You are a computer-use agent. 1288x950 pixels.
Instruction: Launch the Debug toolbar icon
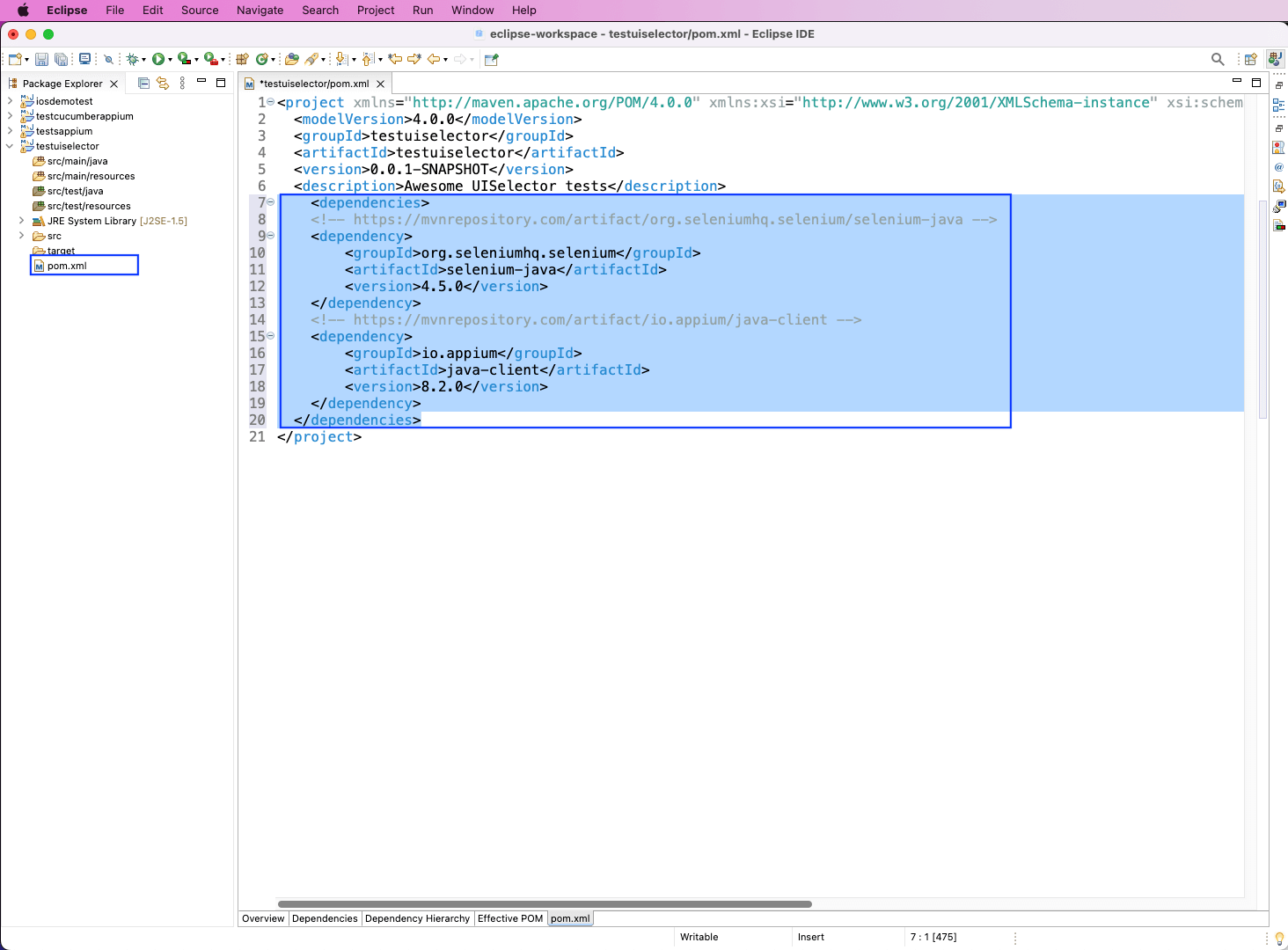coord(132,59)
